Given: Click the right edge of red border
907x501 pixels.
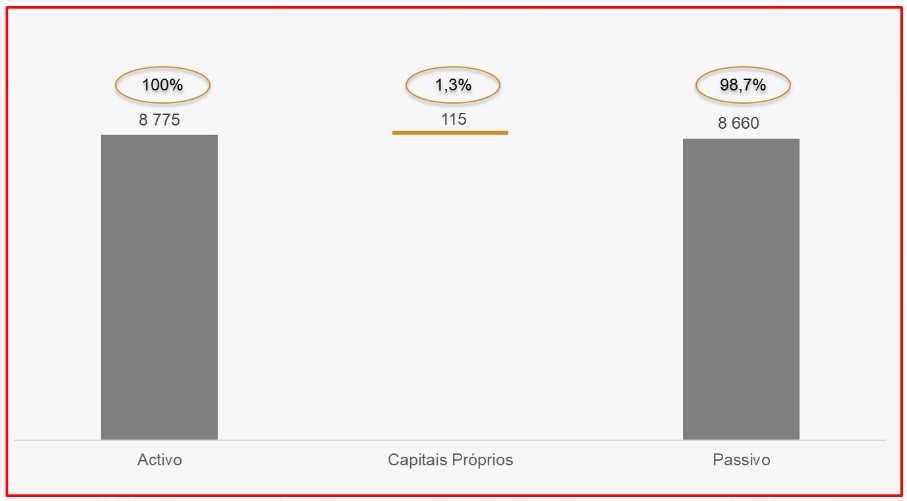Looking at the screenshot, I should pos(900,250).
